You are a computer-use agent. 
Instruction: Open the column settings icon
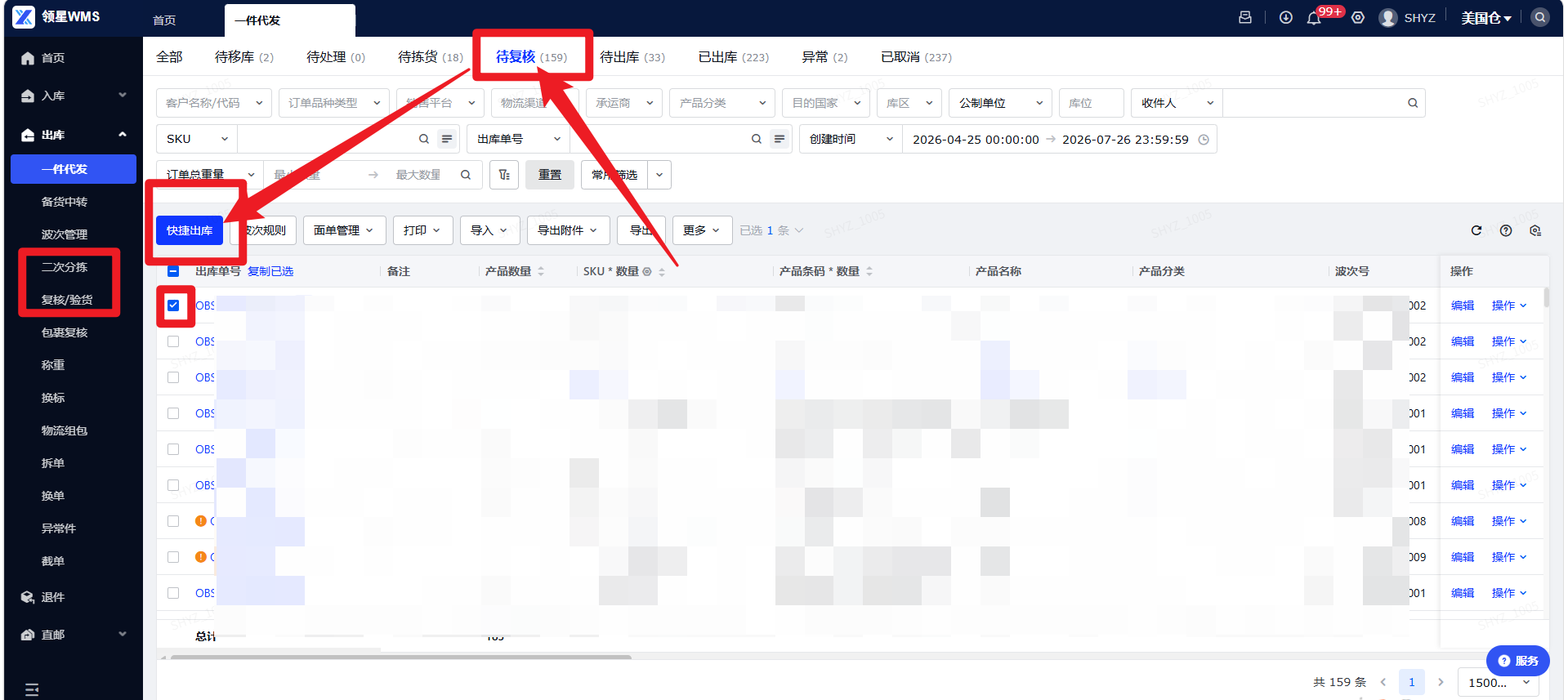tap(1535, 230)
